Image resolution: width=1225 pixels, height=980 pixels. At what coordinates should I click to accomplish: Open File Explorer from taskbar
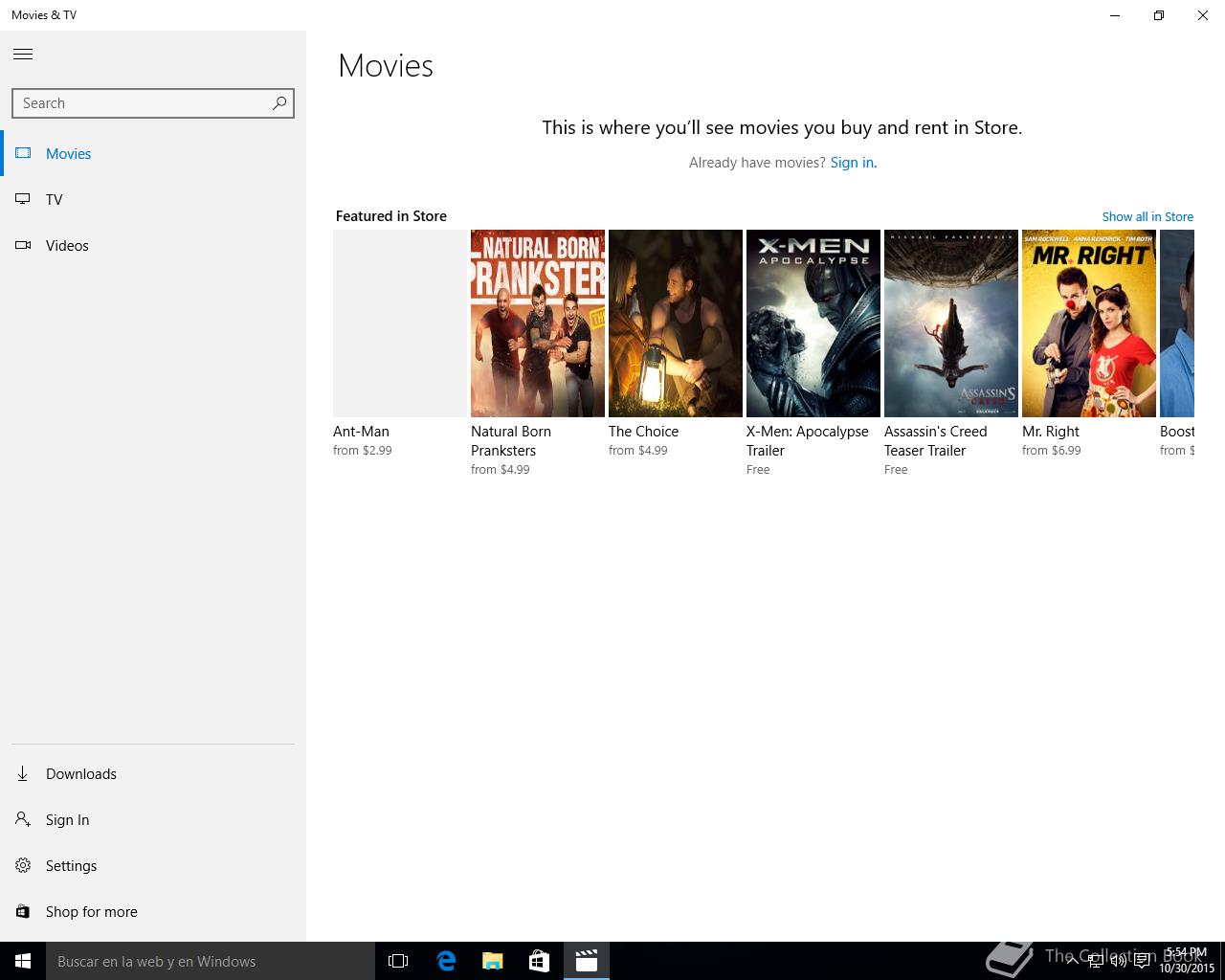pos(493,961)
